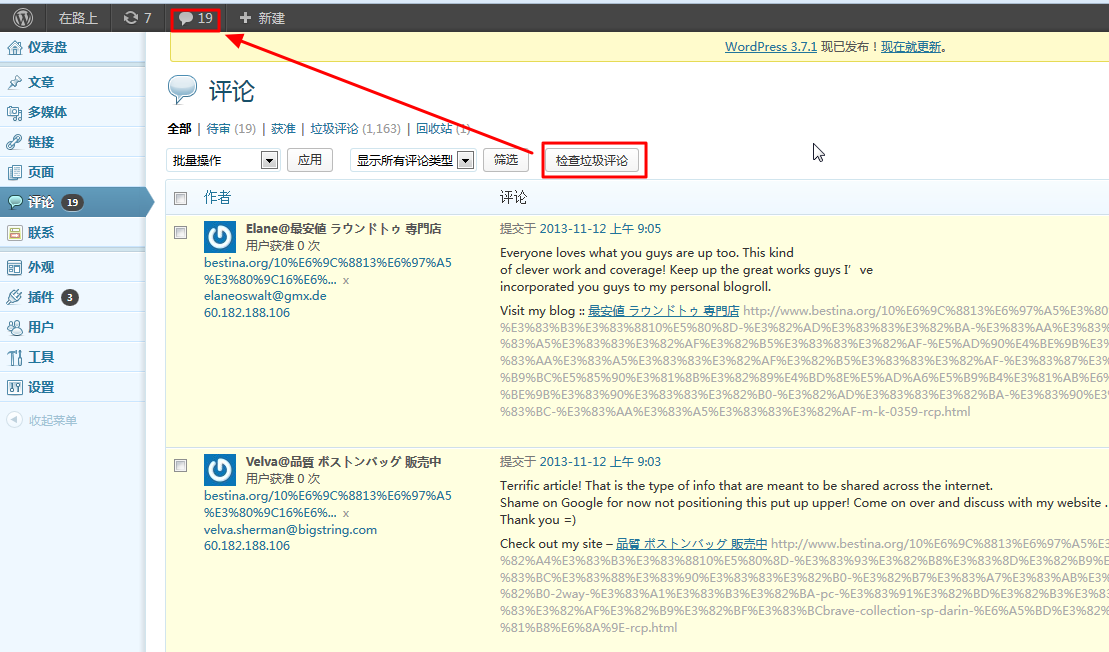Click the 筛选 filter button
Image resolution: width=1109 pixels, height=652 pixels.
506,160
